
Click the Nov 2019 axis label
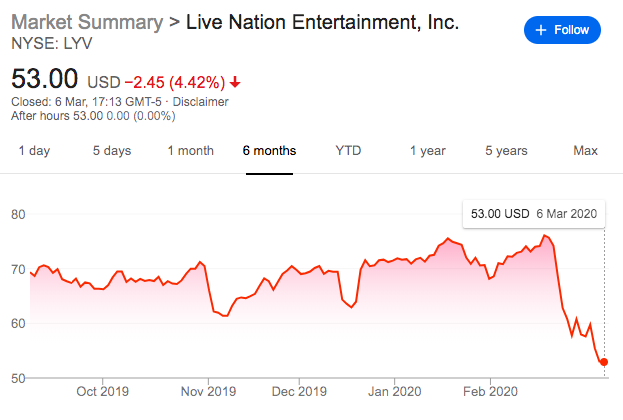pos(208,391)
